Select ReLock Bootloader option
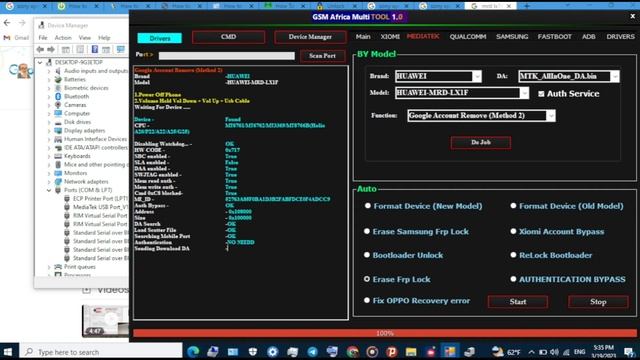 coord(513,255)
